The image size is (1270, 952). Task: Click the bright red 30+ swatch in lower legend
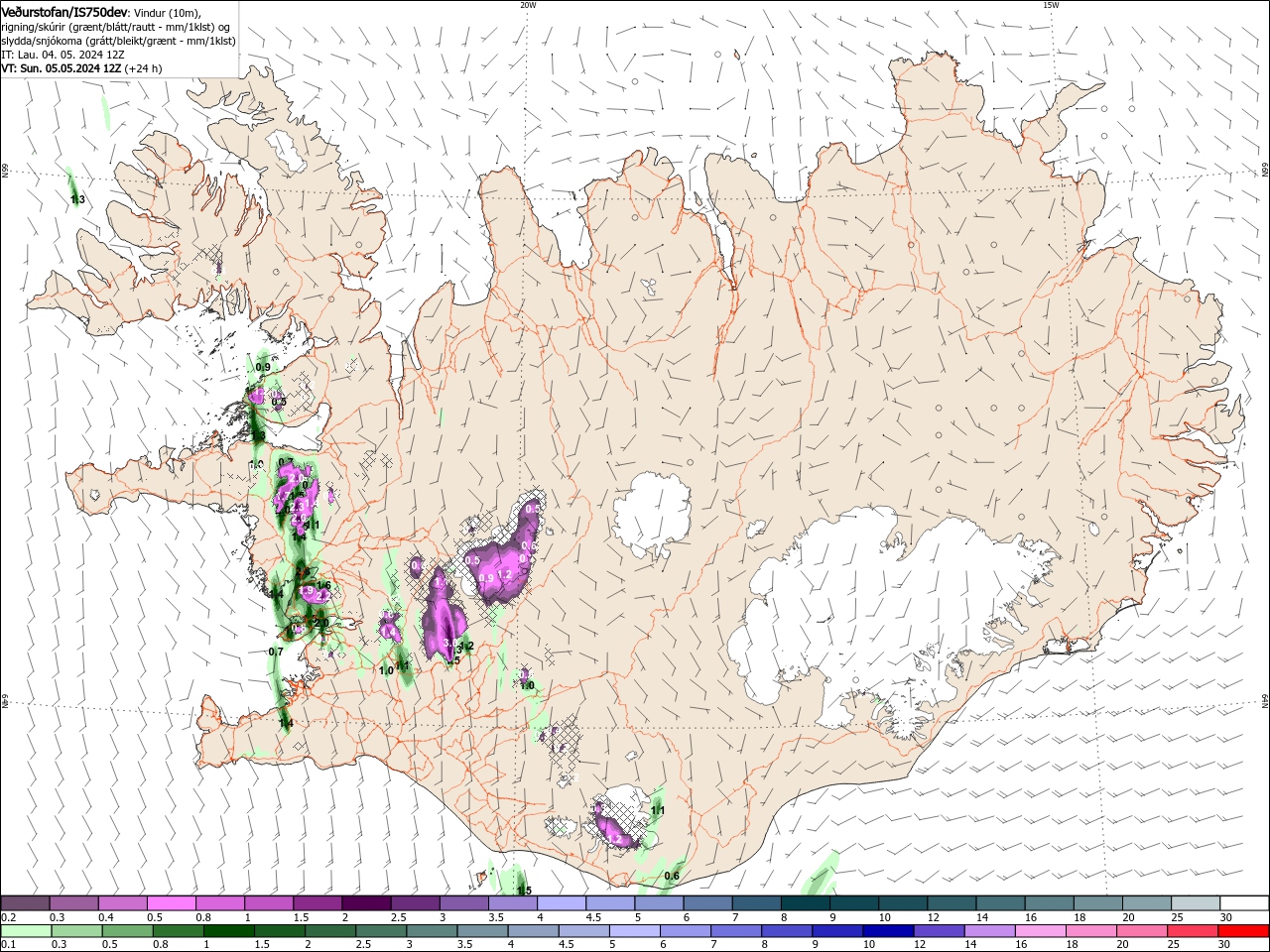click(x=1242, y=931)
